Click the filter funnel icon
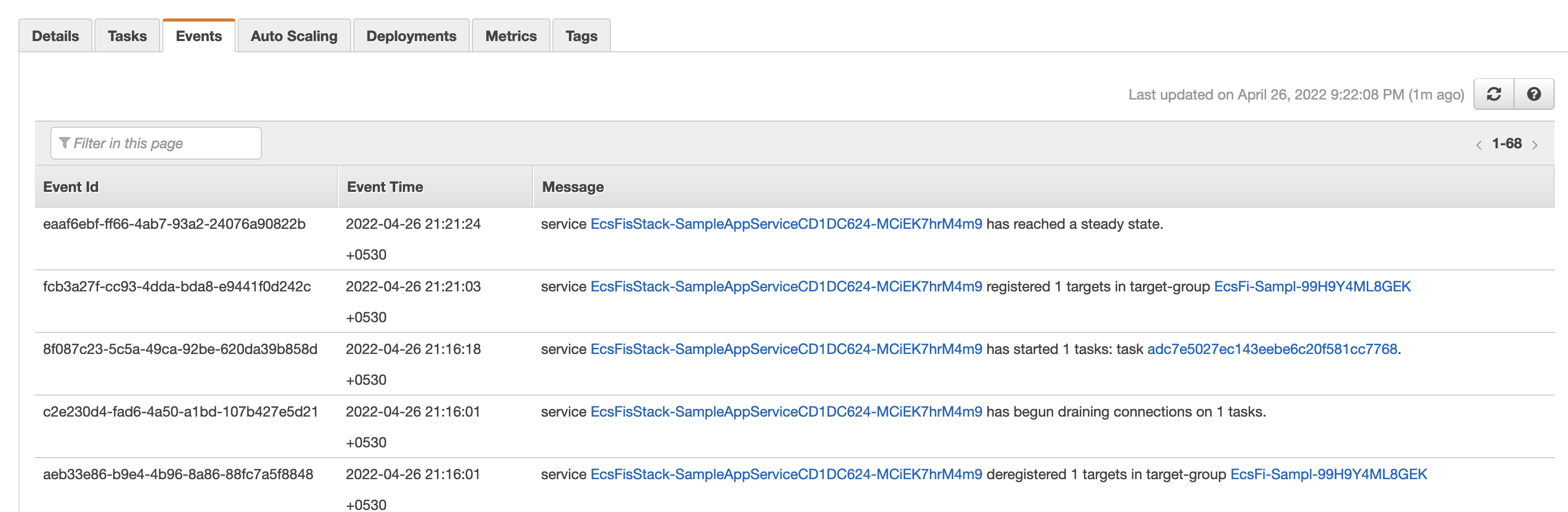 click(65, 143)
